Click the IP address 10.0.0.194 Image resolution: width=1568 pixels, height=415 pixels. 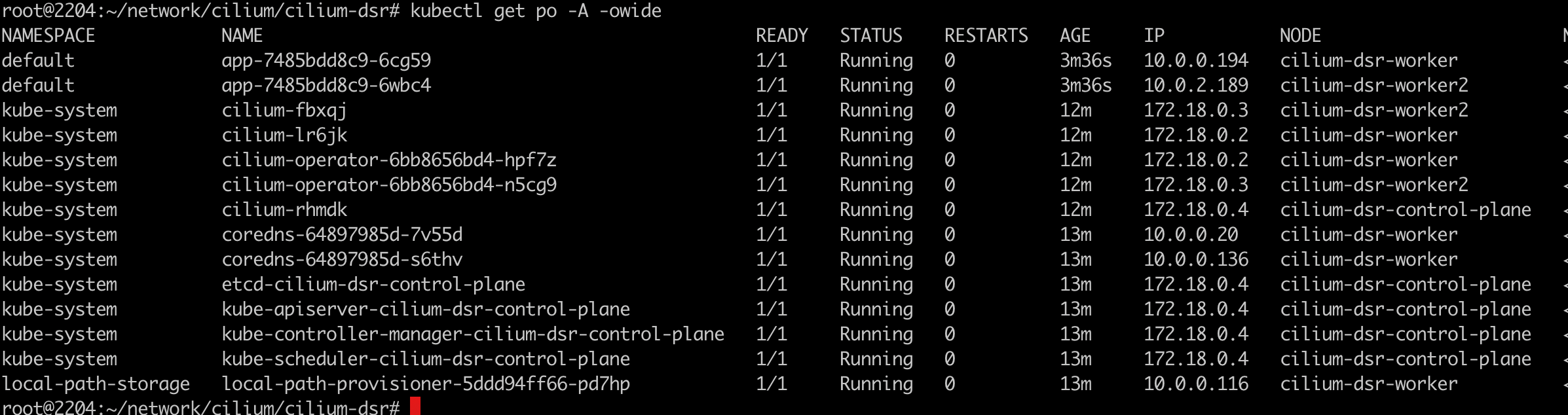[x=1196, y=60]
